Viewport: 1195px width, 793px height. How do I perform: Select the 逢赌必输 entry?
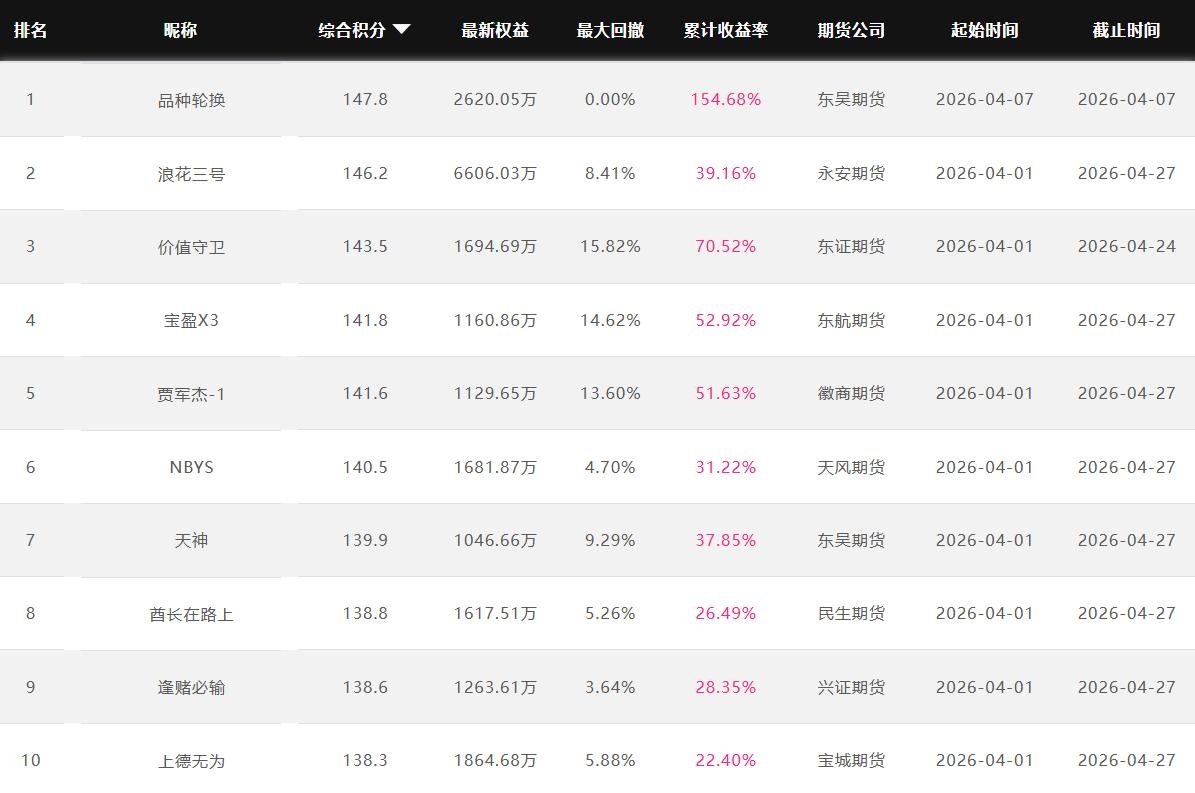point(191,688)
